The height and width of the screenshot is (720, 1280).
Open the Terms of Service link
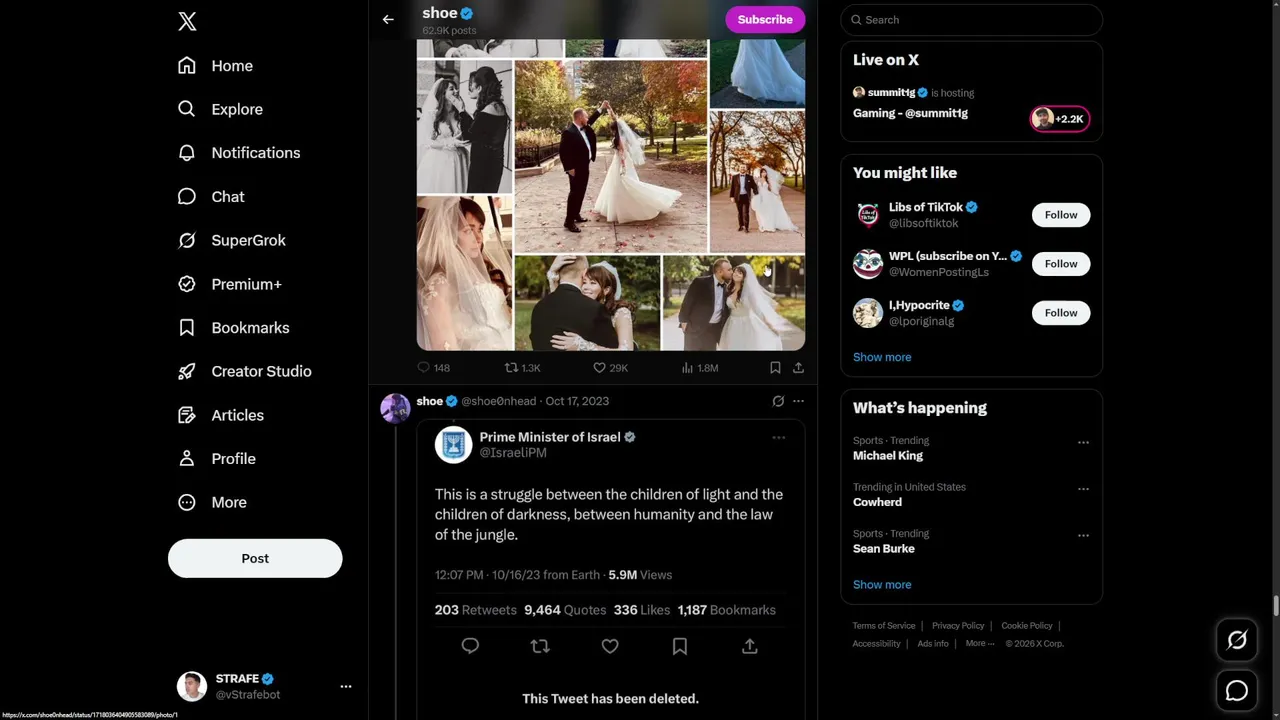[x=884, y=626]
